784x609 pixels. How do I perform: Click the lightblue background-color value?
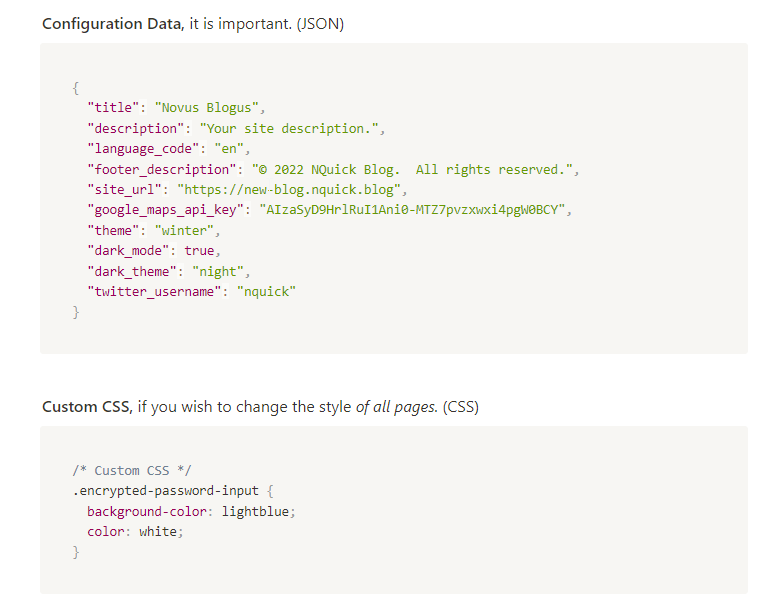257,511
